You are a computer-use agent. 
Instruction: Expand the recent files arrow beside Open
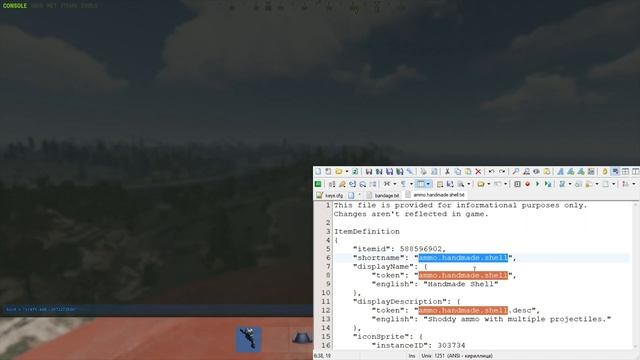[347, 171]
